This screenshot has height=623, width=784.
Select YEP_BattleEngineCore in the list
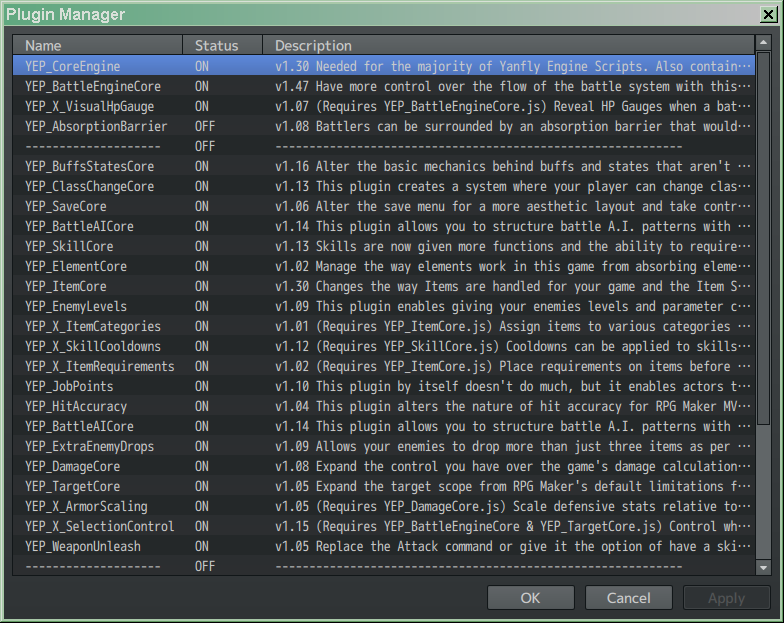(x=384, y=86)
